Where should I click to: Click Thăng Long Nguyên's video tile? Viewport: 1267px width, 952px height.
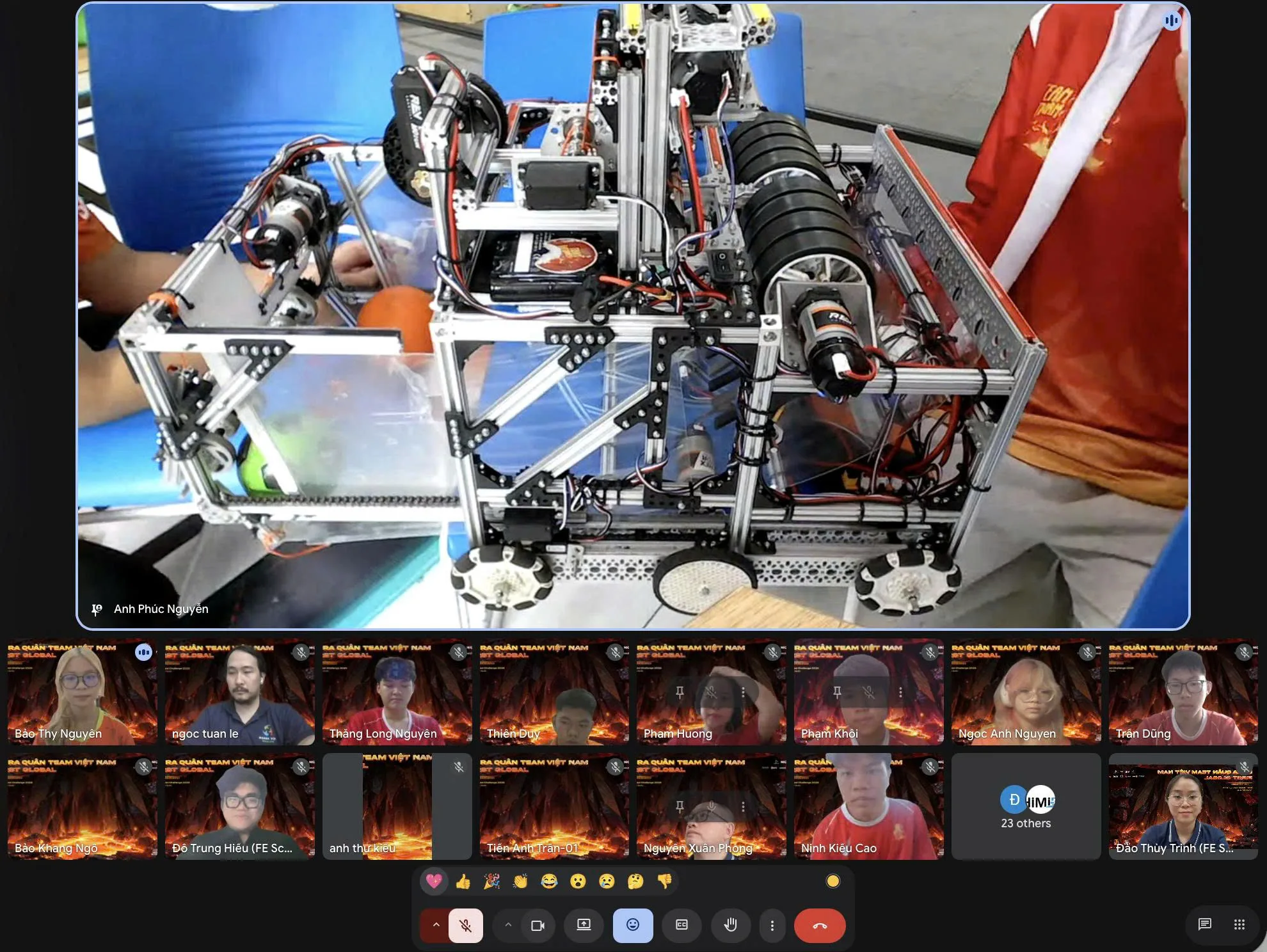(x=397, y=692)
